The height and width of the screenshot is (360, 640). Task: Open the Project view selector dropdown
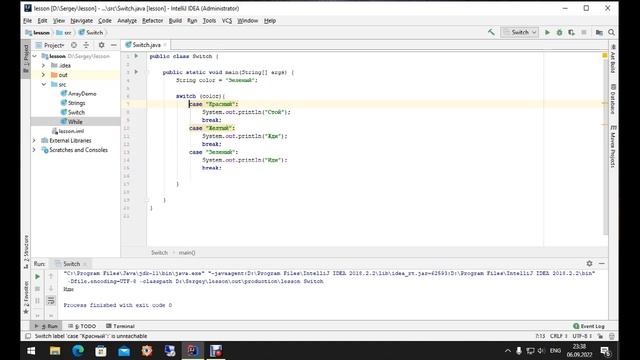coord(50,45)
